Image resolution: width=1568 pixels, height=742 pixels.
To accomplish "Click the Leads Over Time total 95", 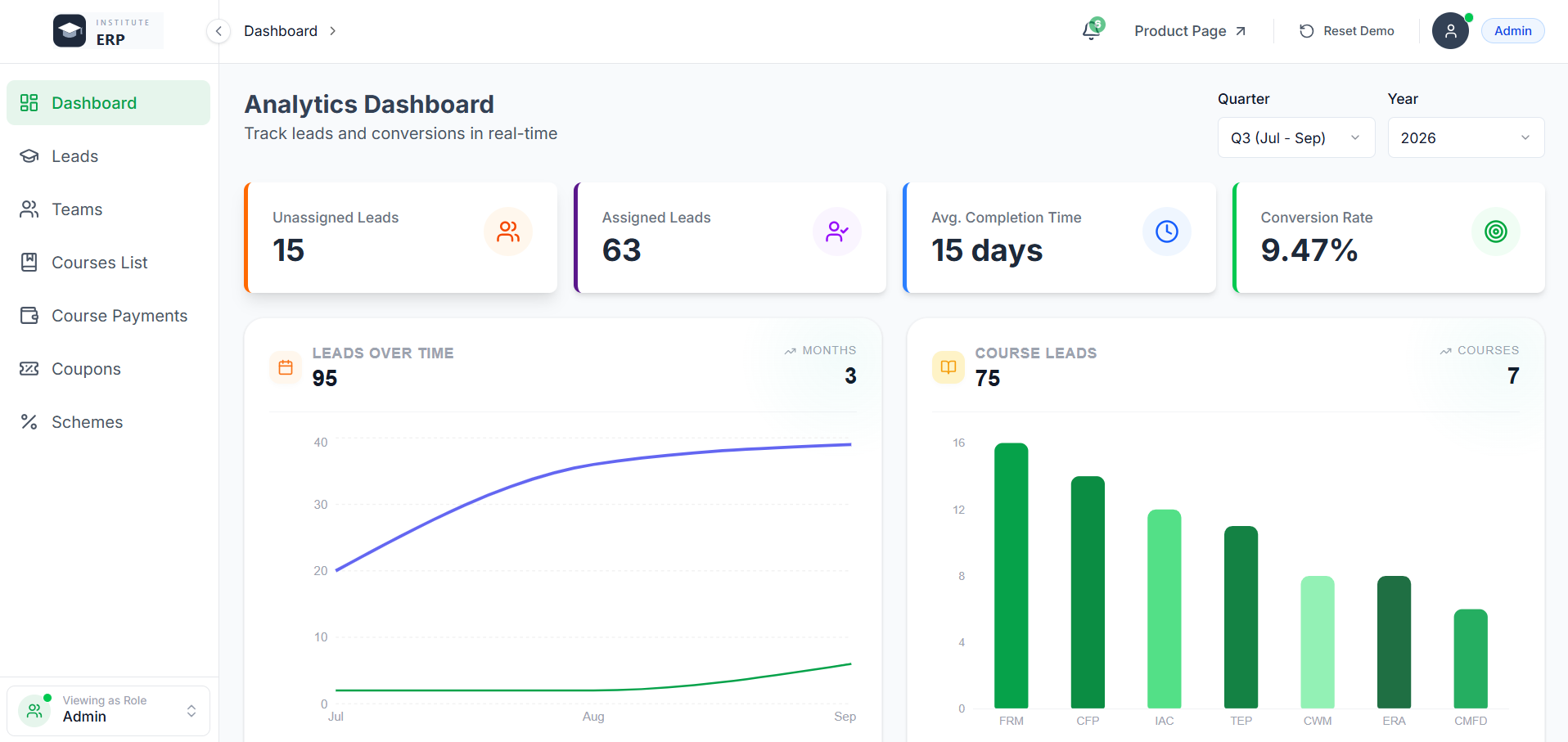I will (325, 379).
